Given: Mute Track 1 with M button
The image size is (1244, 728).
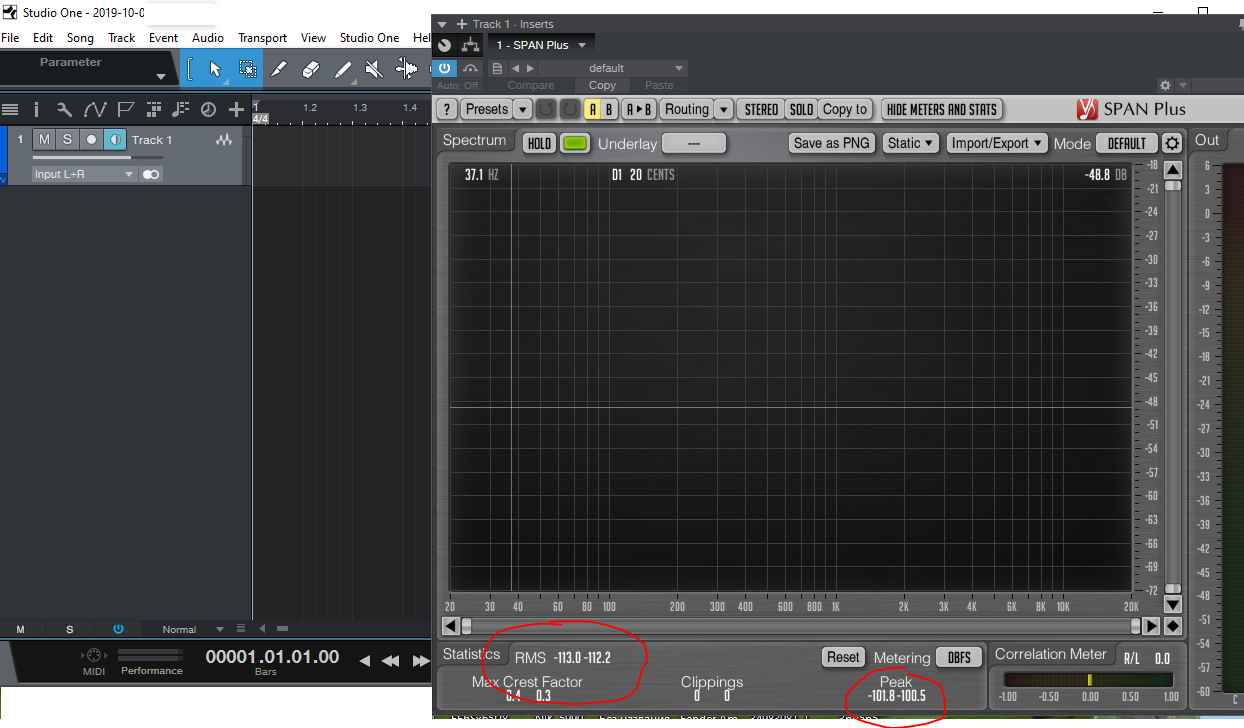Looking at the screenshot, I should [x=44, y=139].
